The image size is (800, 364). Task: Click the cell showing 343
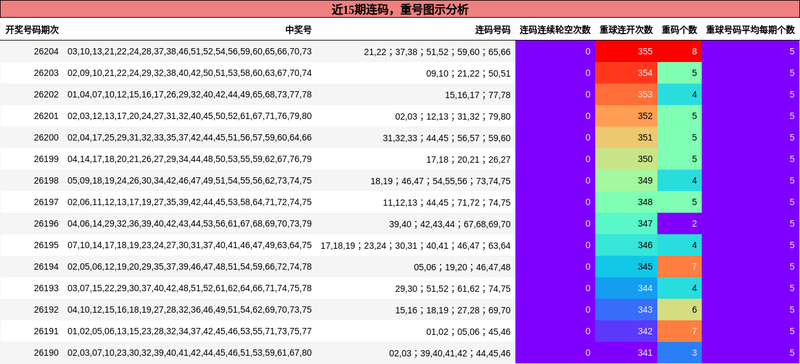(x=627, y=310)
